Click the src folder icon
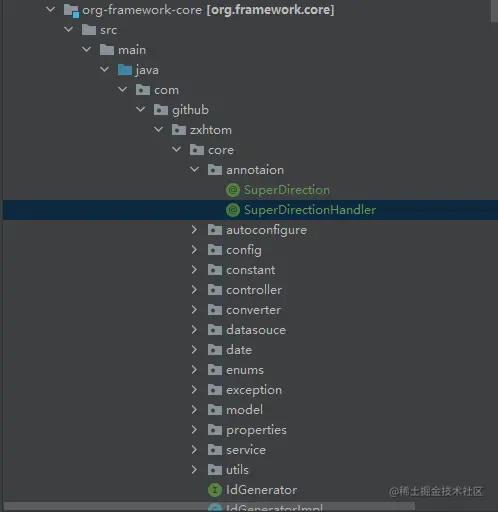Screen dimensions: 498x512 pos(89,30)
